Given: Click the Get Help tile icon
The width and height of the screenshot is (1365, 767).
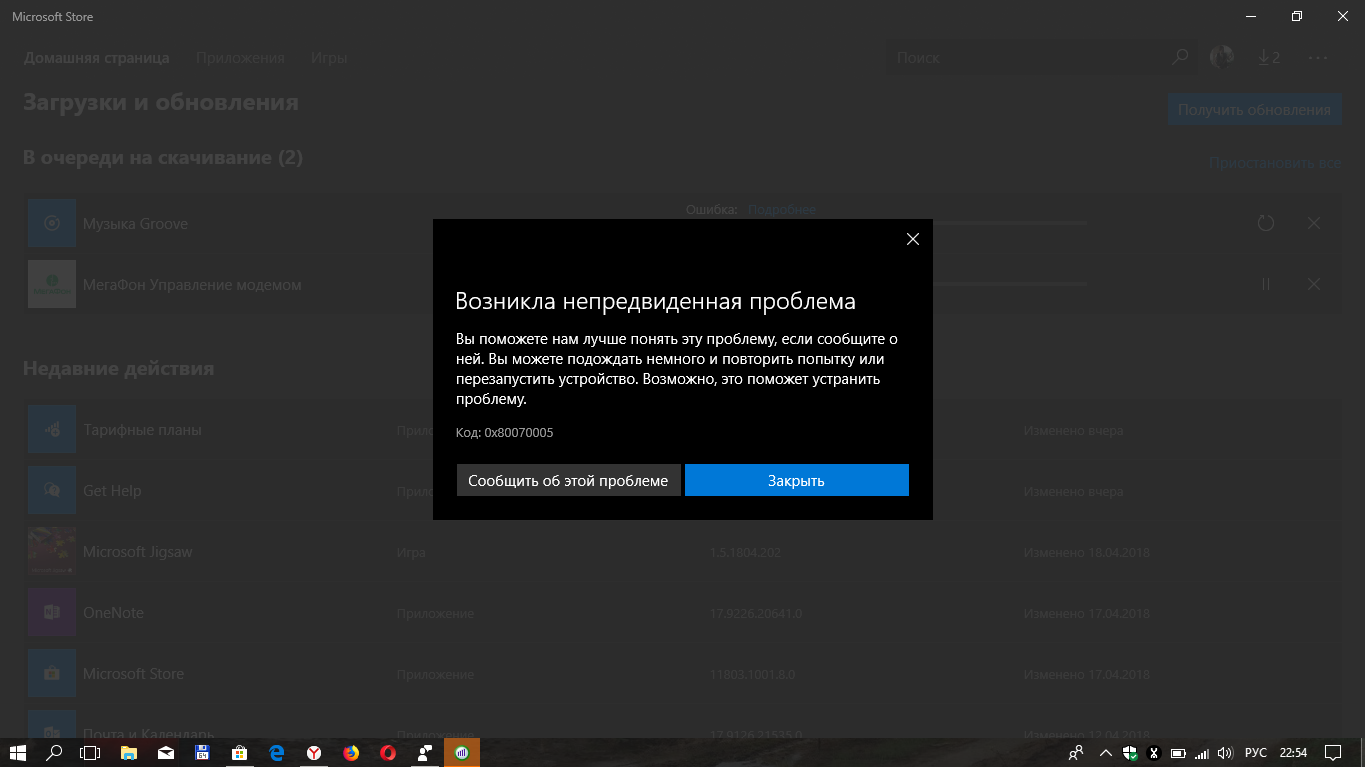Looking at the screenshot, I should (52, 491).
